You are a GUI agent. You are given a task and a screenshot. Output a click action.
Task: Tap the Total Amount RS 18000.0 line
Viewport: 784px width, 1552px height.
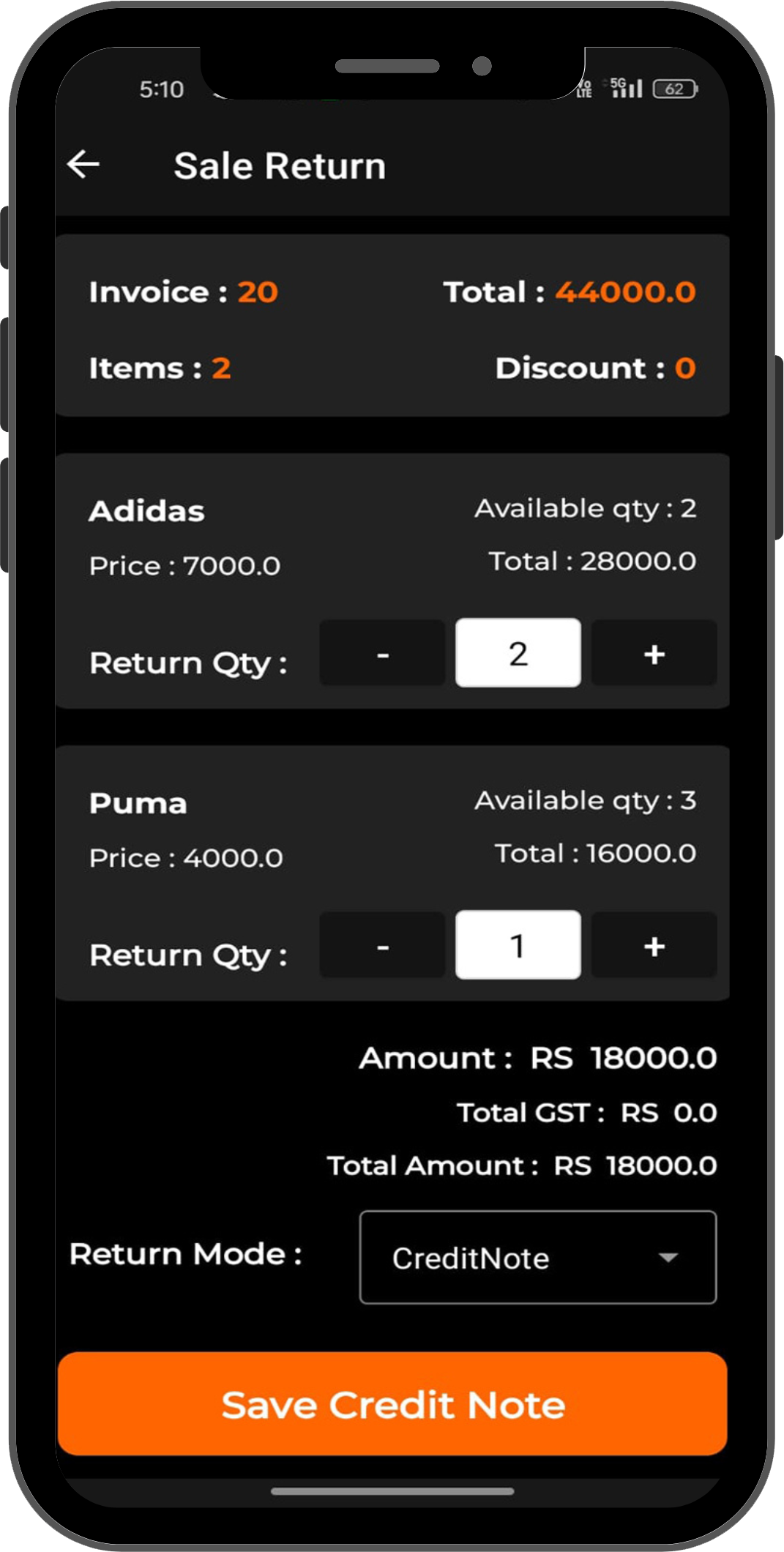[x=521, y=1165]
